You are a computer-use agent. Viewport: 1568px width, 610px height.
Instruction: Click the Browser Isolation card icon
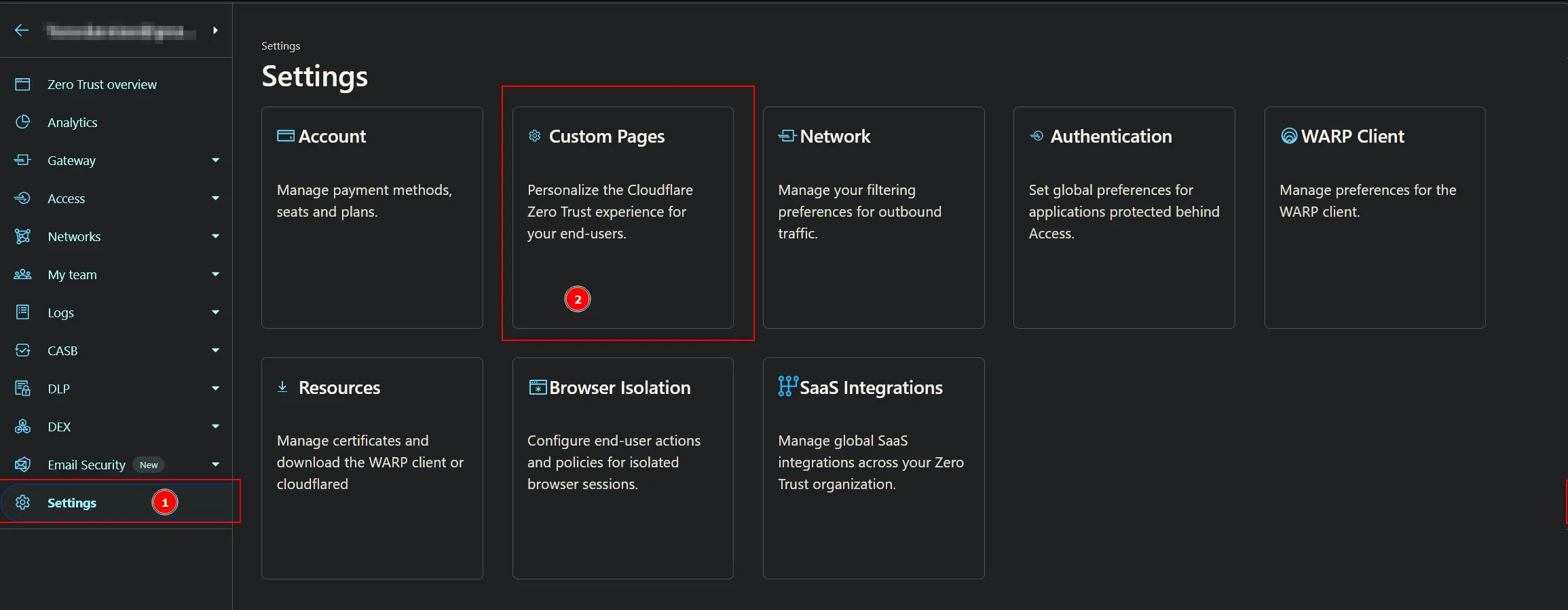[538, 387]
